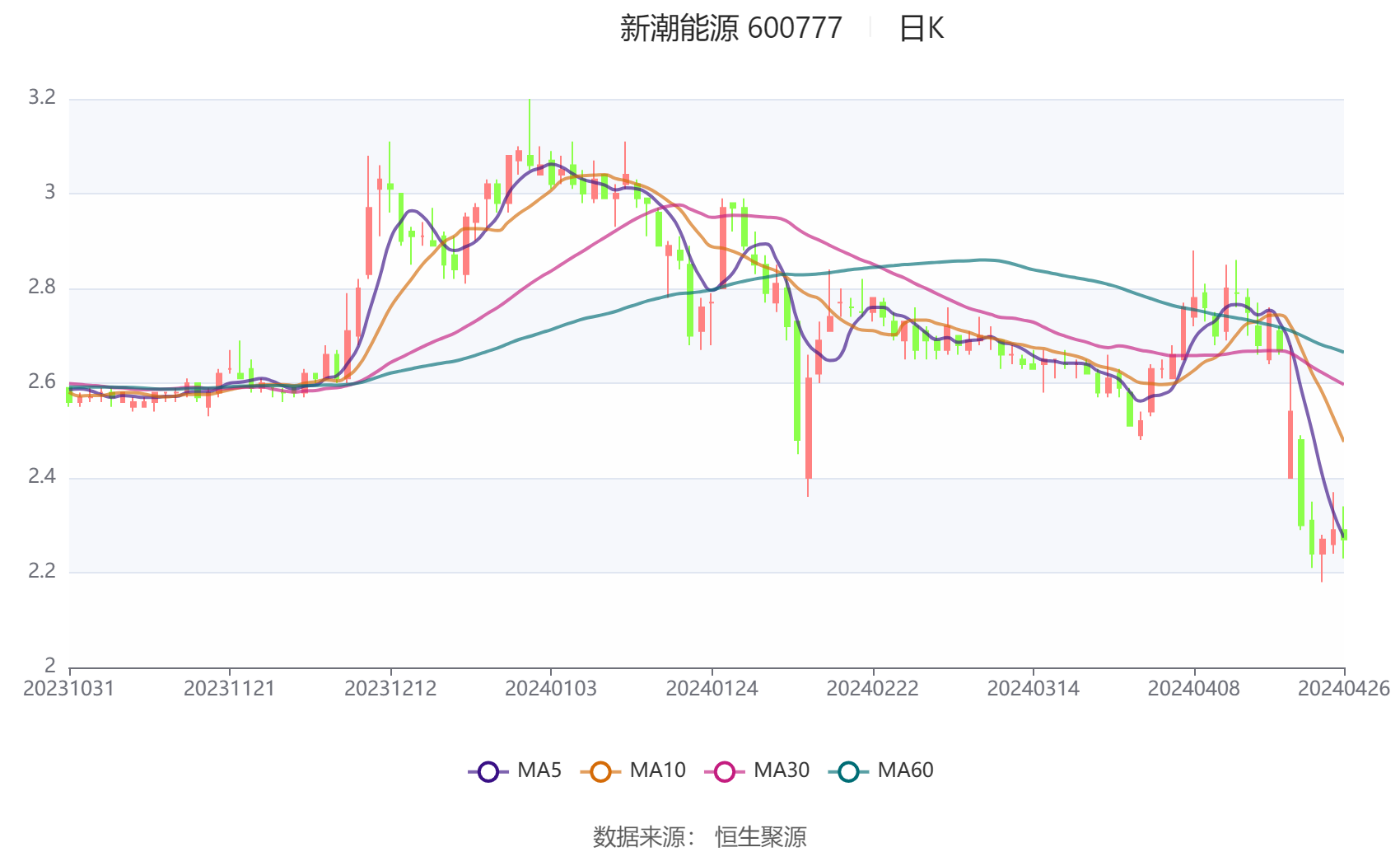This screenshot has width=1400, height=852.
Task: Click y-axis value 3.2
Action: (42, 98)
